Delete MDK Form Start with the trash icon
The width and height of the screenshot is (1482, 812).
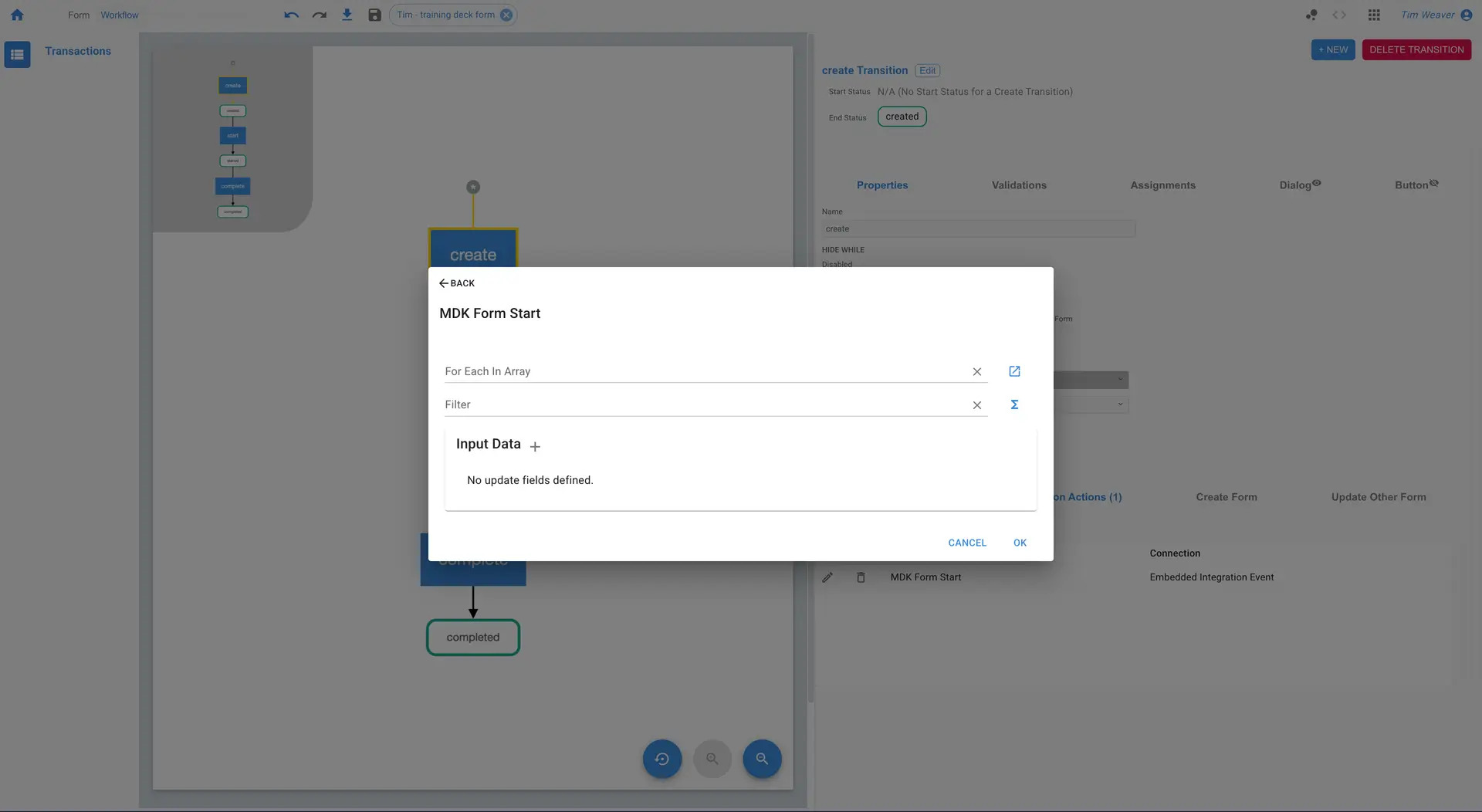[x=861, y=577]
